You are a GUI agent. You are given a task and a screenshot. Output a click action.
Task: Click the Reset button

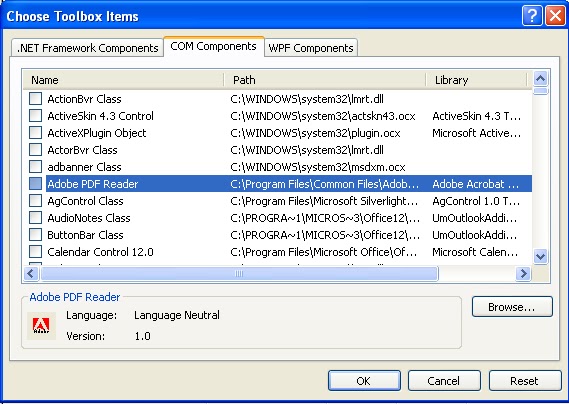tap(525, 381)
